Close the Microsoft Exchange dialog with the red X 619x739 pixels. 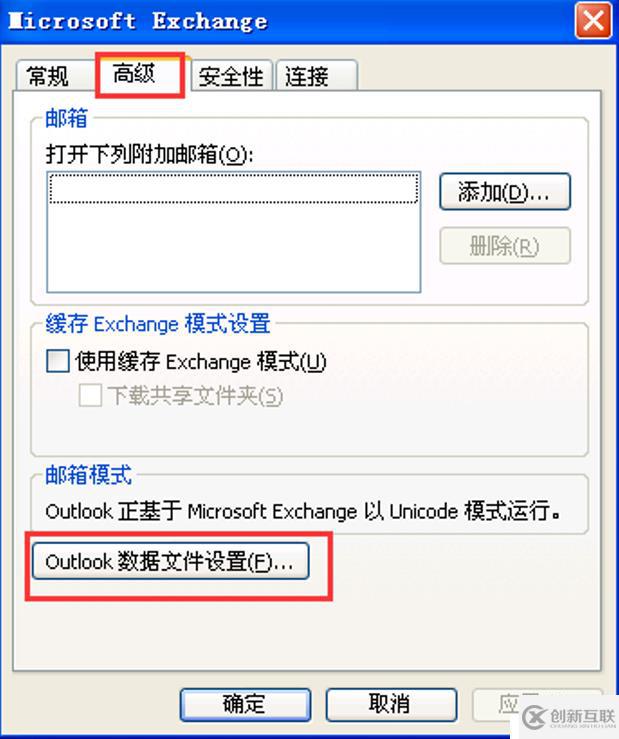[593, 21]
